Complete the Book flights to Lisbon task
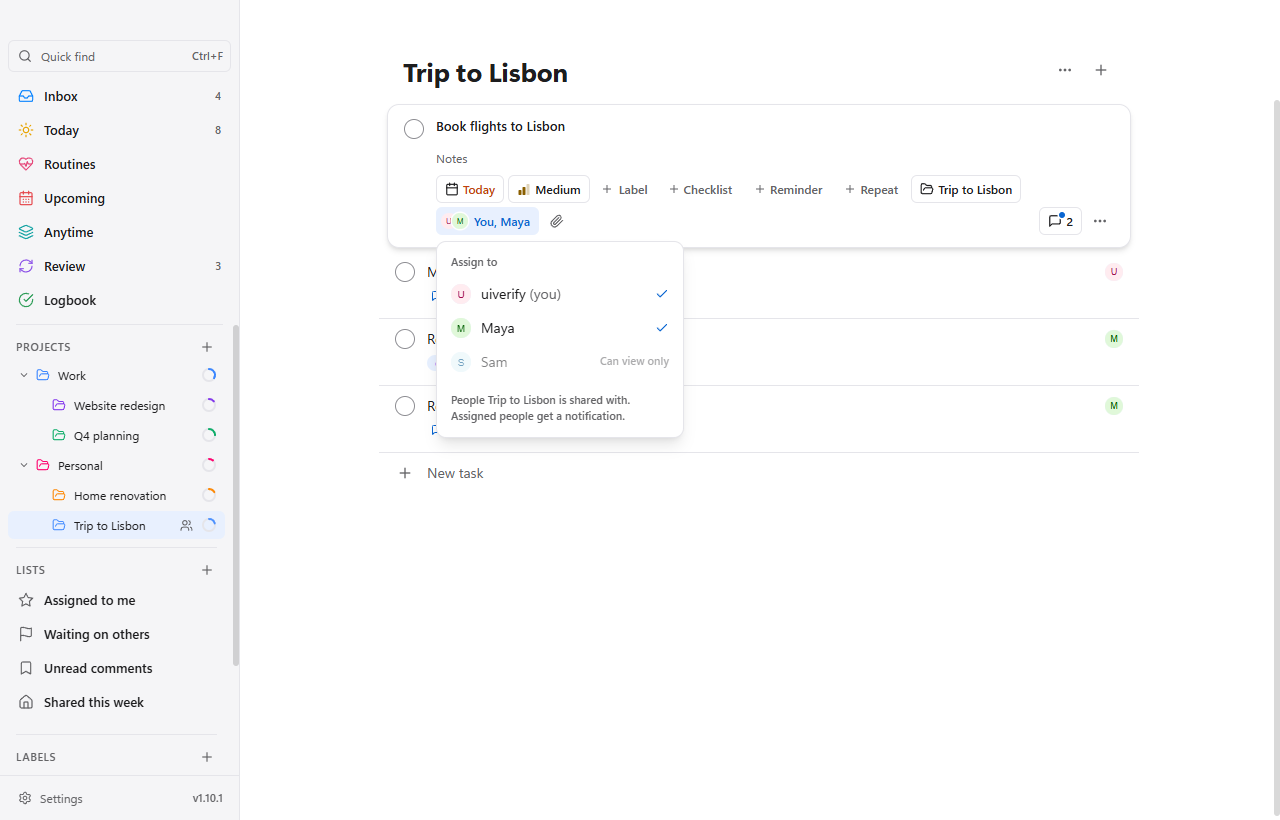The width and height of the screenshot is (1280, 820). pos(414,128)
